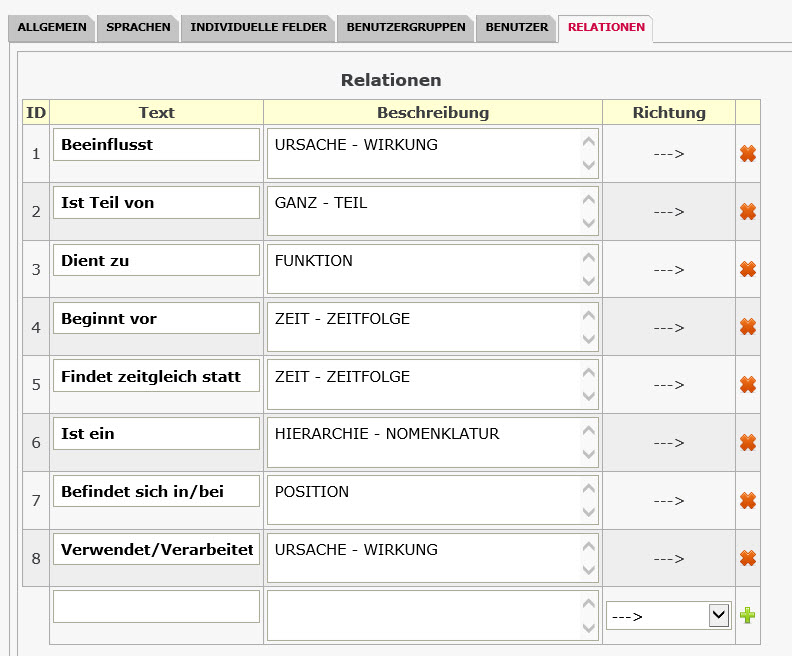The height and width of the screenshot is (656, 792).
Task: Click the empty new relation text field
Action: point(156,606)
